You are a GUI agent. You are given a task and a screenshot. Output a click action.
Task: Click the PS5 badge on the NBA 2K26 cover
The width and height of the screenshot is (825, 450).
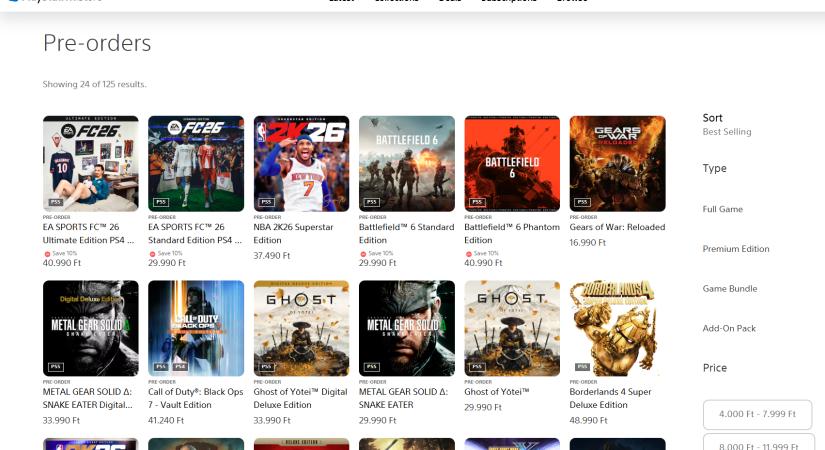point(266,202)
